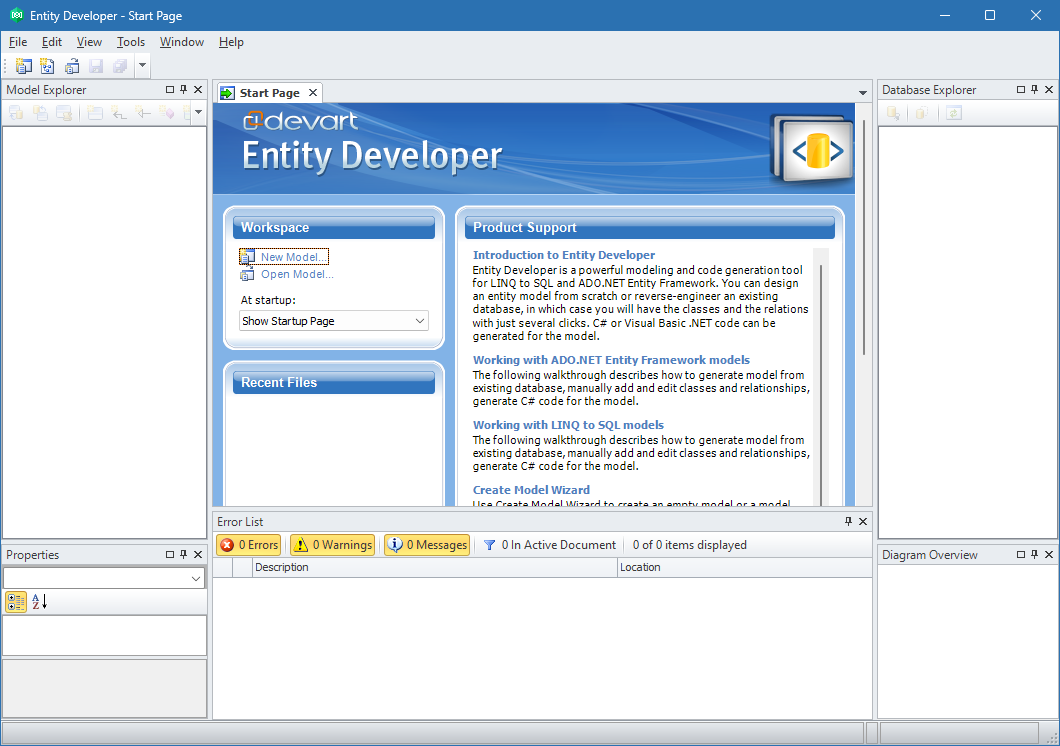1060x746 pixels.
Task: Select the Connect database icon in Database Explorer
Action: pyautogui.click(x=893, y=113)
